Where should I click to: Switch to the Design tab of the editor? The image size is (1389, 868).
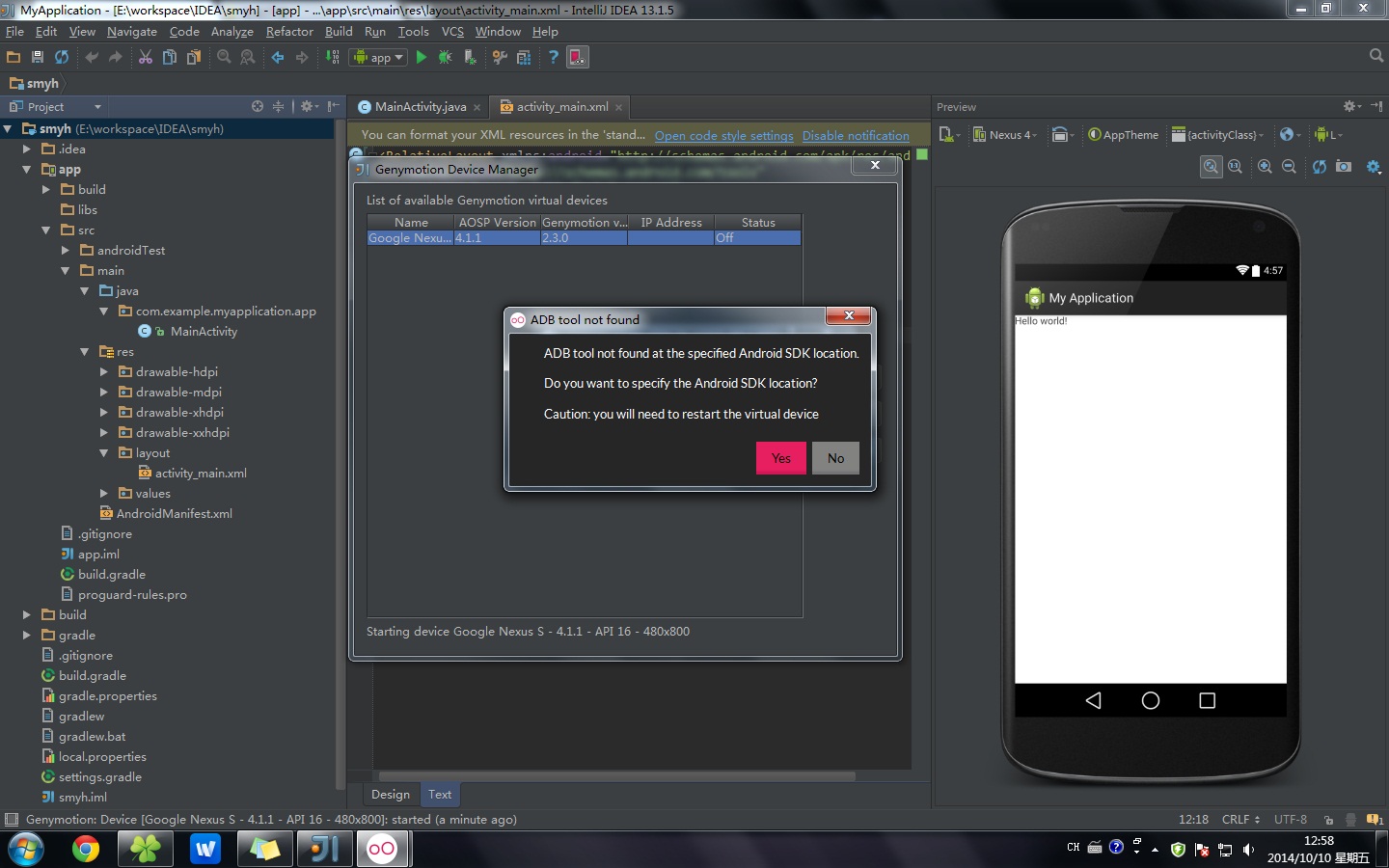point(390,794)
